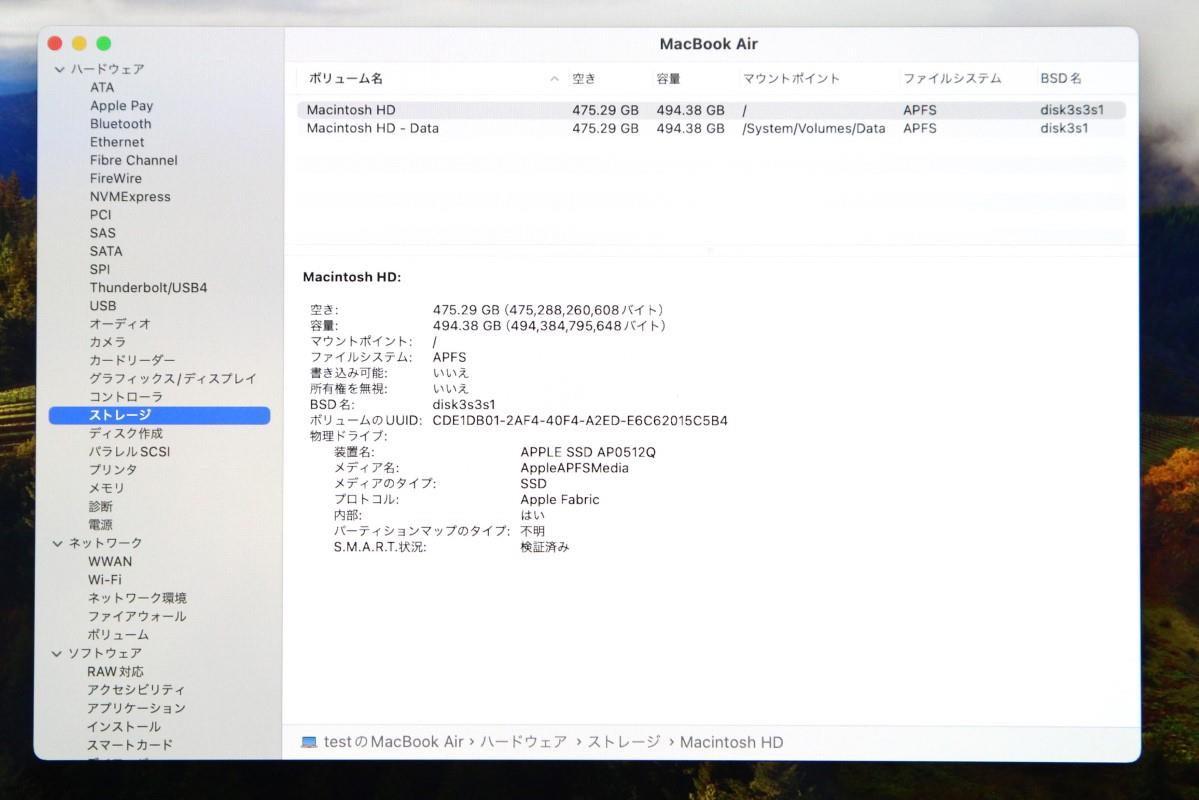The image size is (1199, 800).
Task: Open グラフィックス/ディスプレイ in the sidebar
Action: click(173, 379)
